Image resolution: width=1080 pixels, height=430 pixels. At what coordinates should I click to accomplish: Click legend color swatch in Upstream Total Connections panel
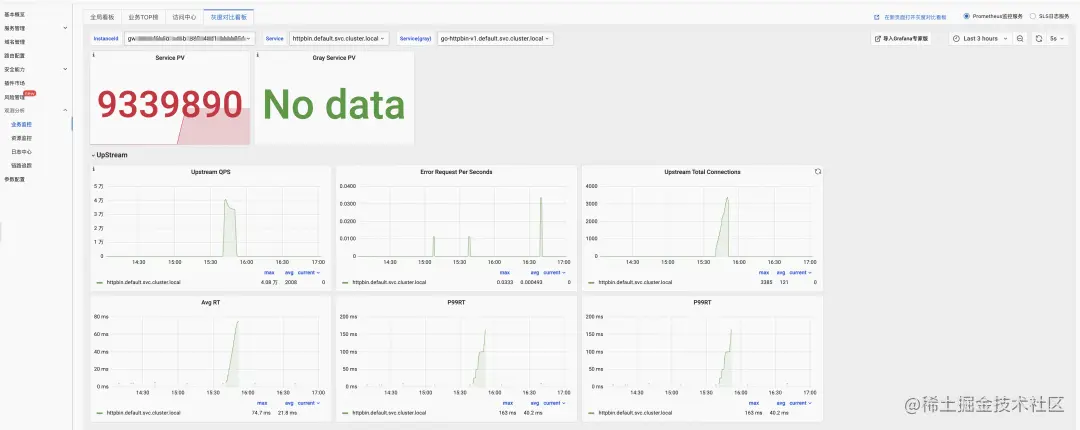pos(592,283)
